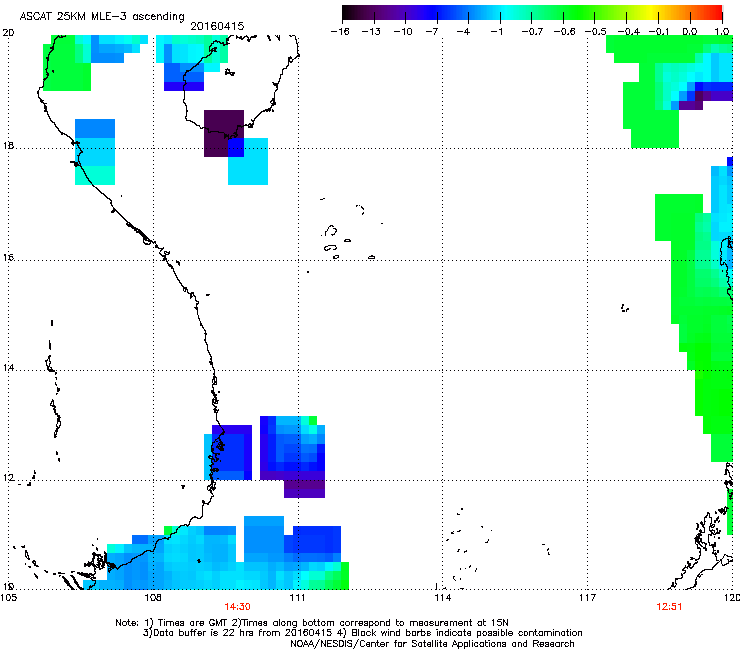Click the 12 latitude axis label
The image size is (740, 650).
click(8, 478)
